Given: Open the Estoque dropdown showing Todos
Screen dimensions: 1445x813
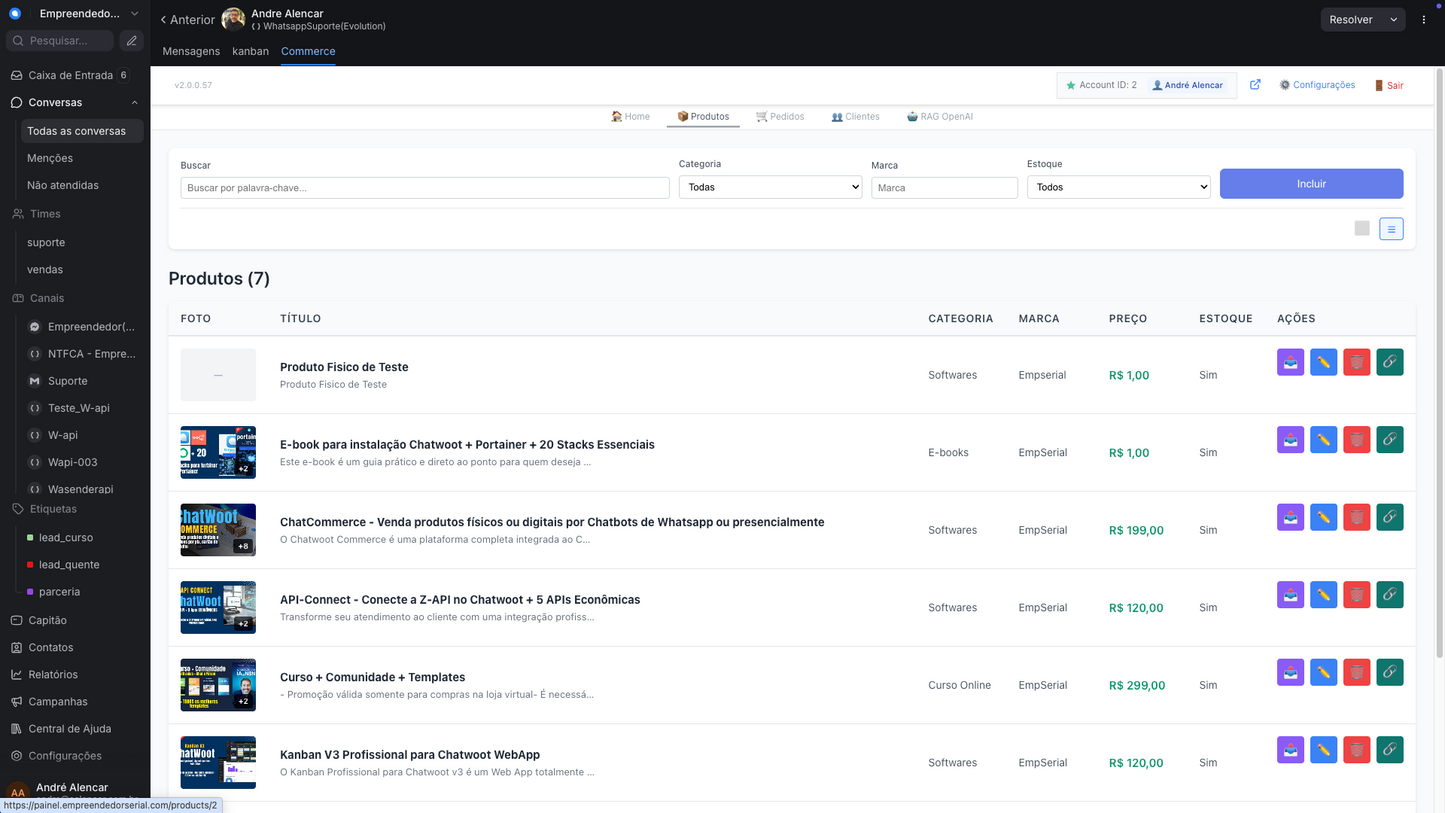Looking at the screenshot, I should (1118, 187).
